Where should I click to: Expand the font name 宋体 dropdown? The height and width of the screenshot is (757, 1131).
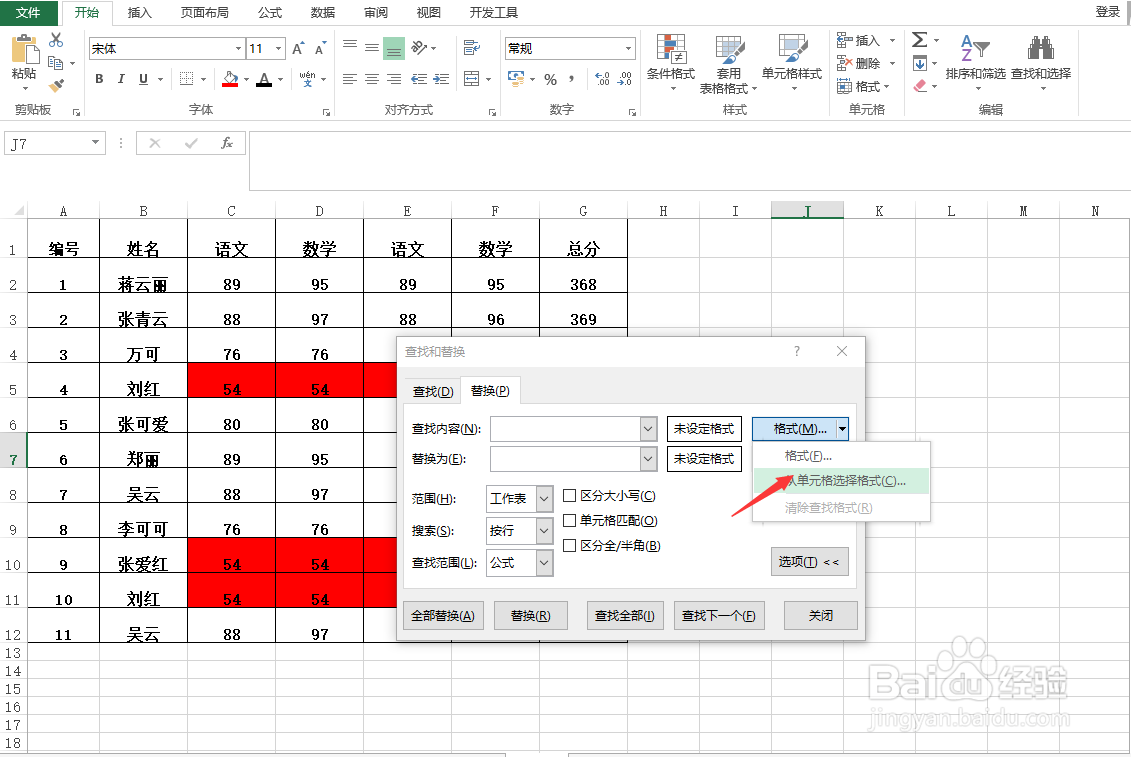(x=238, y=48)
